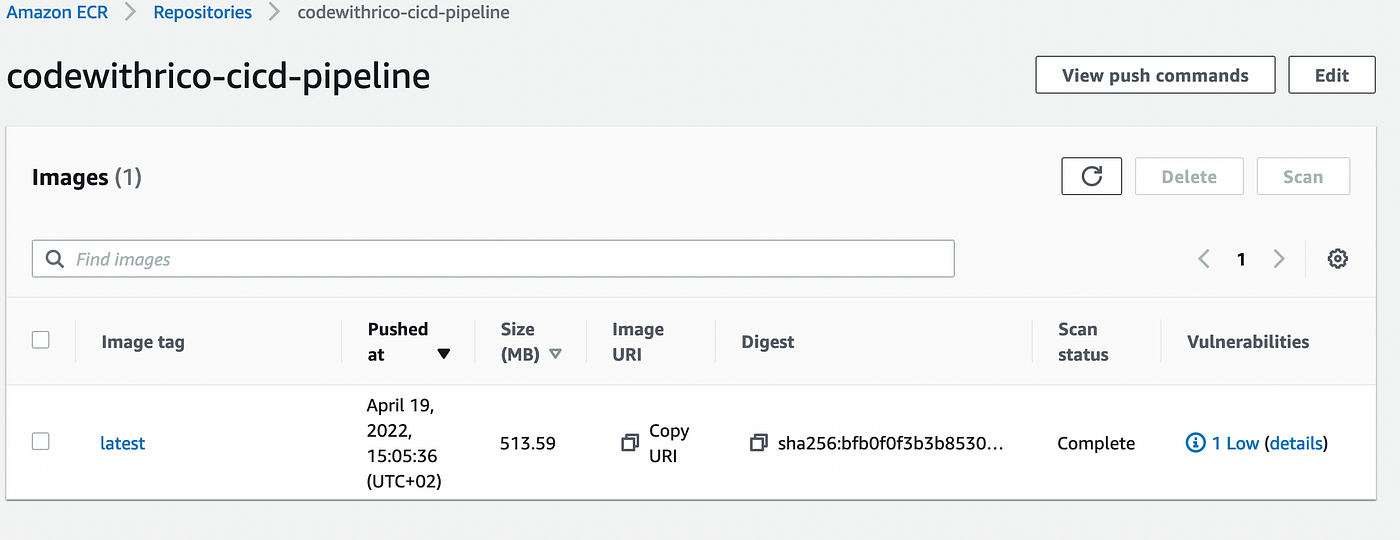Click View push commands button
Screen dimensions: 1400x540
(x=1155, y=75)
